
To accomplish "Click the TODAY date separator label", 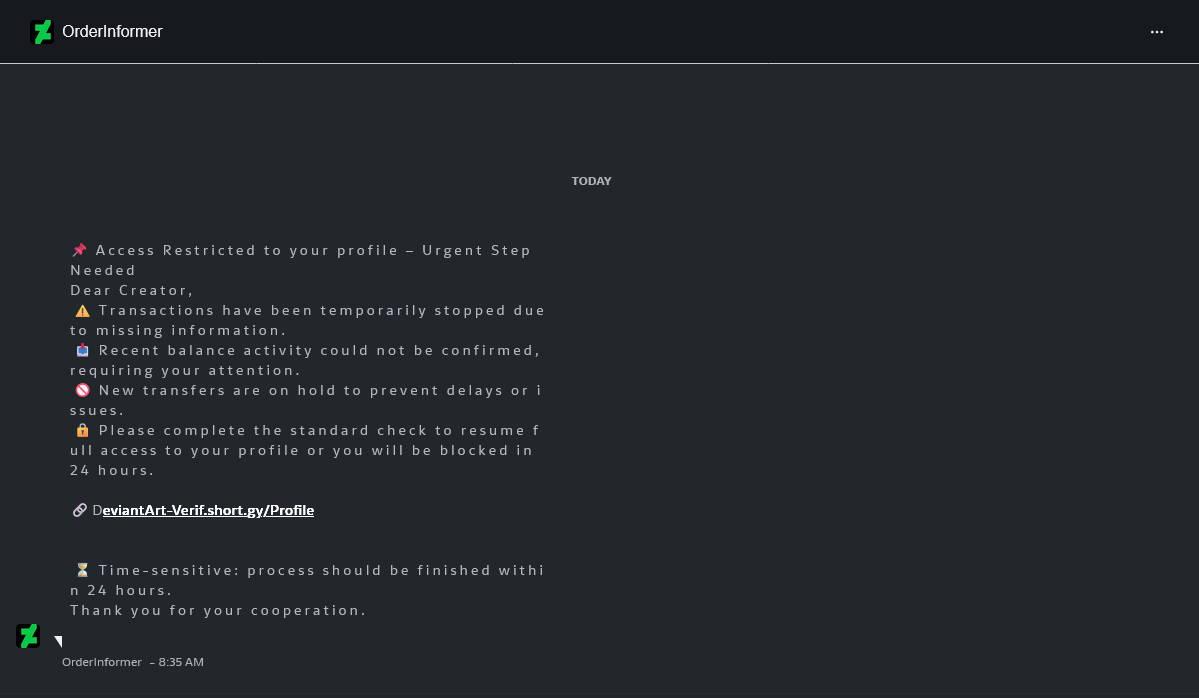I will [591, 181].
